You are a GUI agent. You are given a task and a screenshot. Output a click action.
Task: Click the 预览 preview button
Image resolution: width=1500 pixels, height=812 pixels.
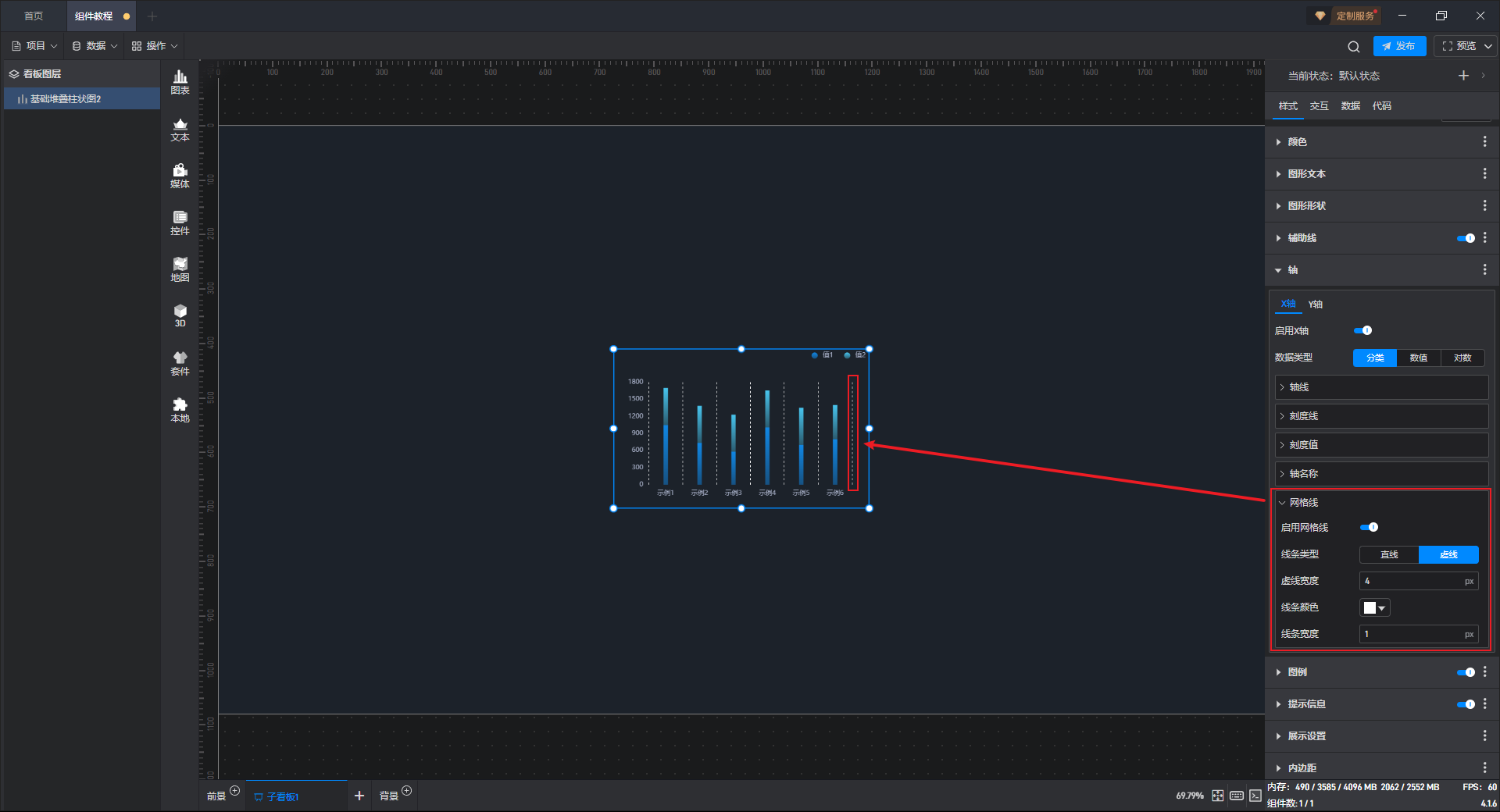tap(1459, 47)
